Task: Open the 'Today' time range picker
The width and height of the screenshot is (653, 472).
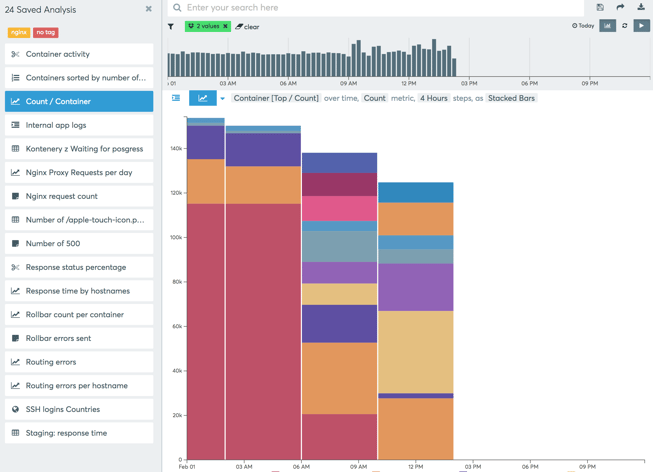Action: click(x=583, y=26)
